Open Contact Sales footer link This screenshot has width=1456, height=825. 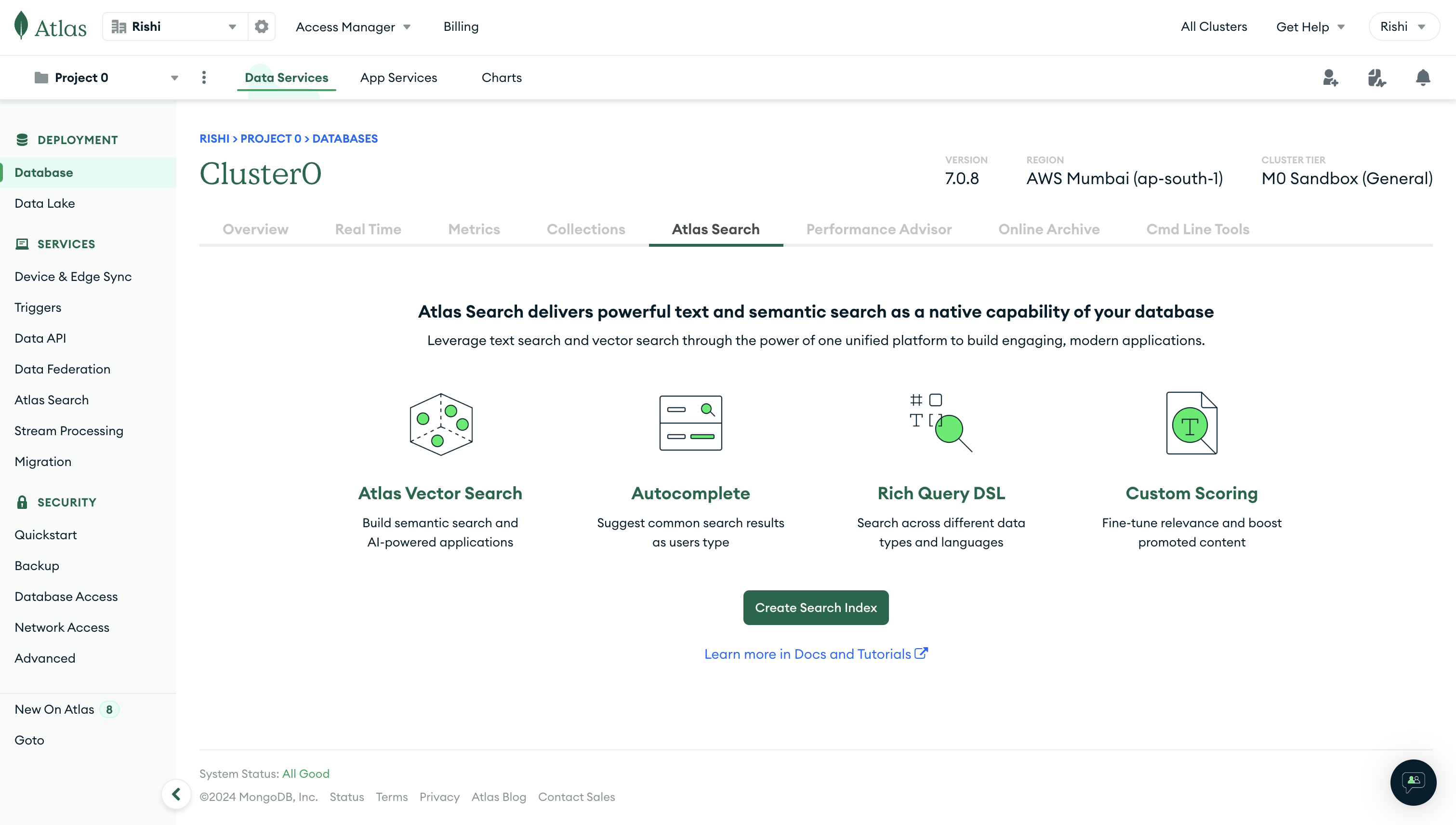click(576, 797)
